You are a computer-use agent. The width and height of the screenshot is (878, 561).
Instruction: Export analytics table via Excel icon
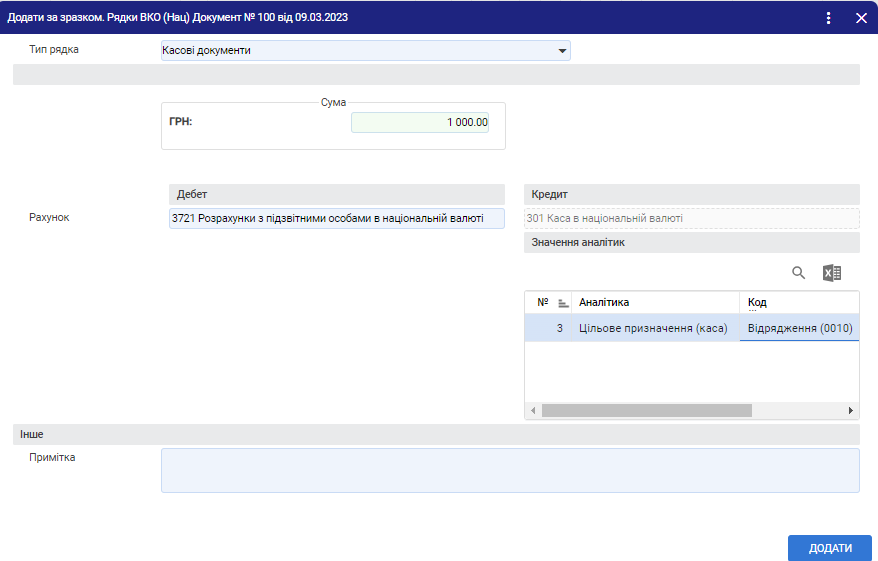(832, 273)
